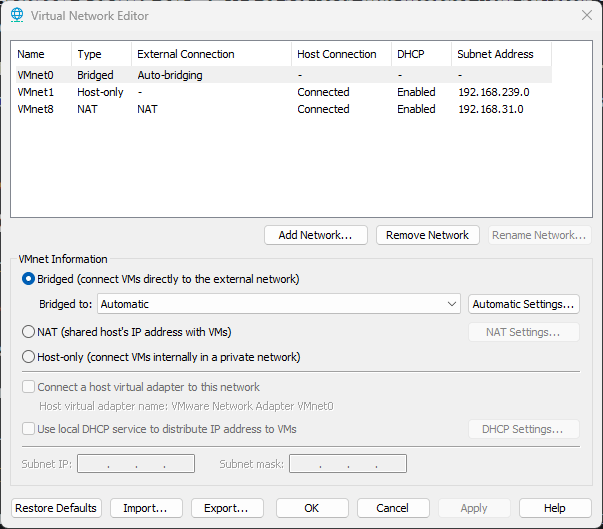The image size is (603, 529).
Task: Select the Bridged radio button
Action: coord(29,279)
